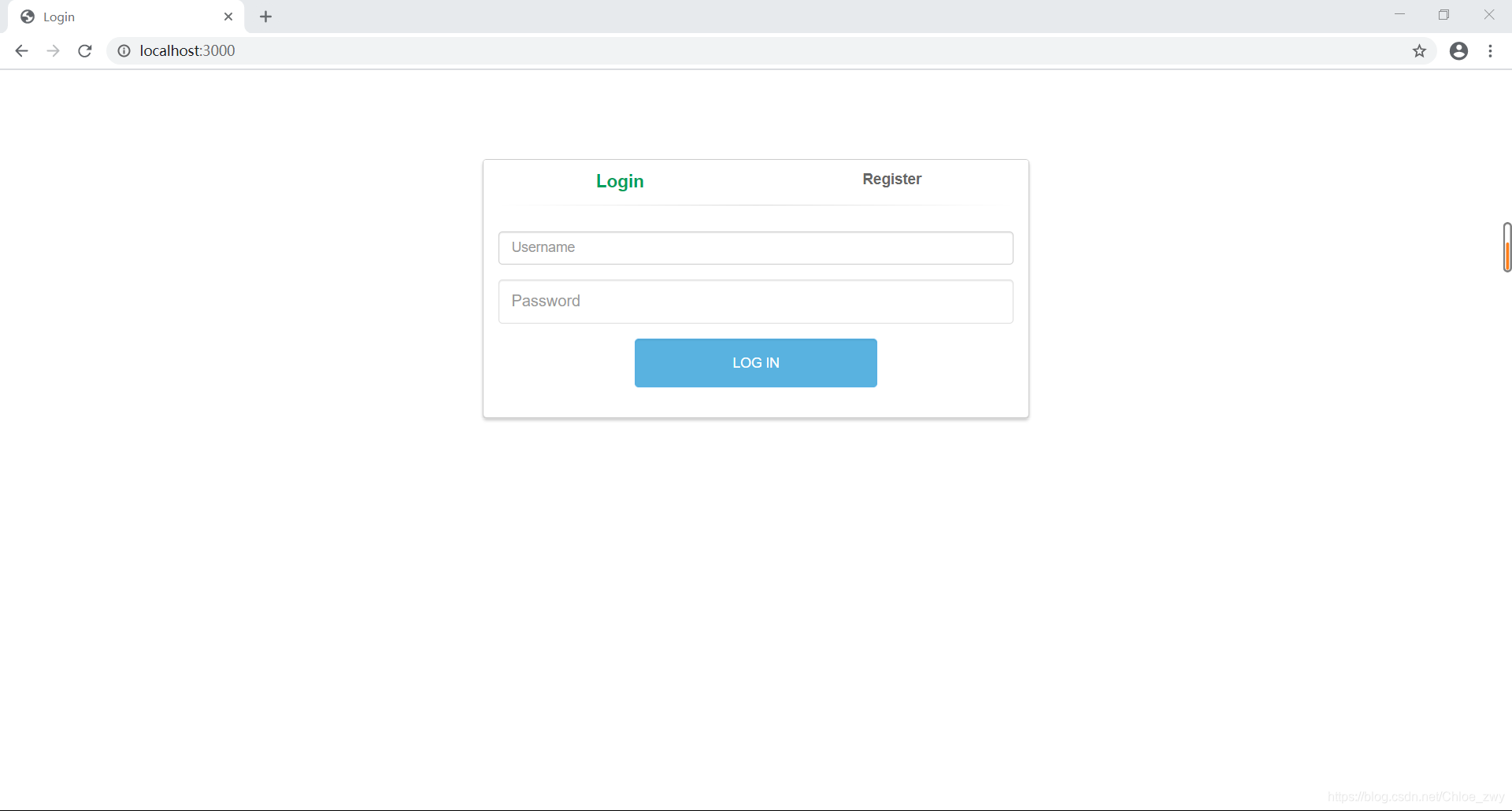Go back using the browser back arrow
The image size is (1512, 811).
coord(21,51)
